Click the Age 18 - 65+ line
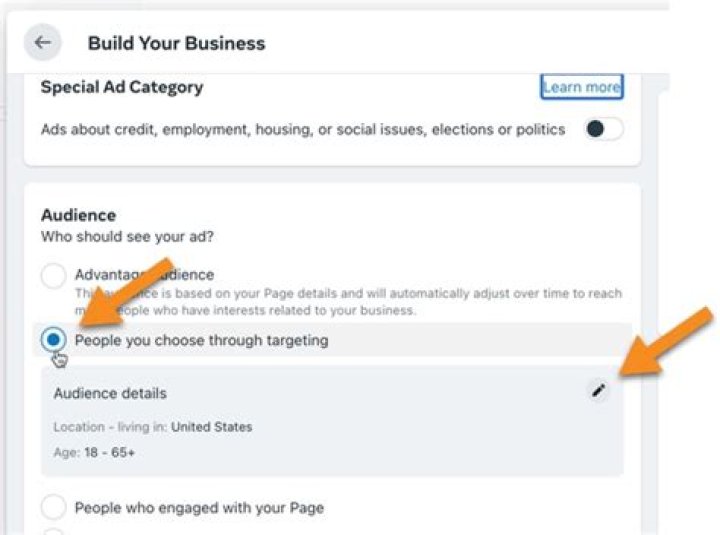This screenshot has height=535, width=720. tap(95, 452)
